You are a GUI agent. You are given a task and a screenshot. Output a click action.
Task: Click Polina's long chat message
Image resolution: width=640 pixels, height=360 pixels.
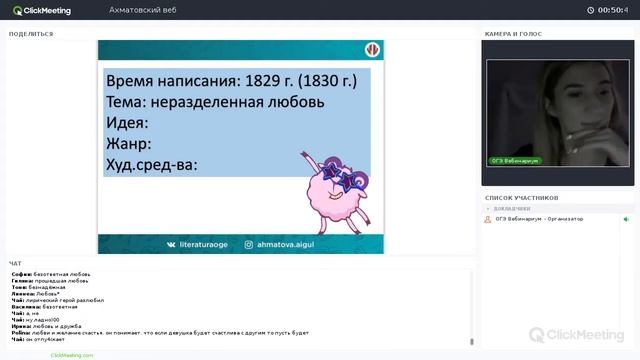tap(171, 333)
